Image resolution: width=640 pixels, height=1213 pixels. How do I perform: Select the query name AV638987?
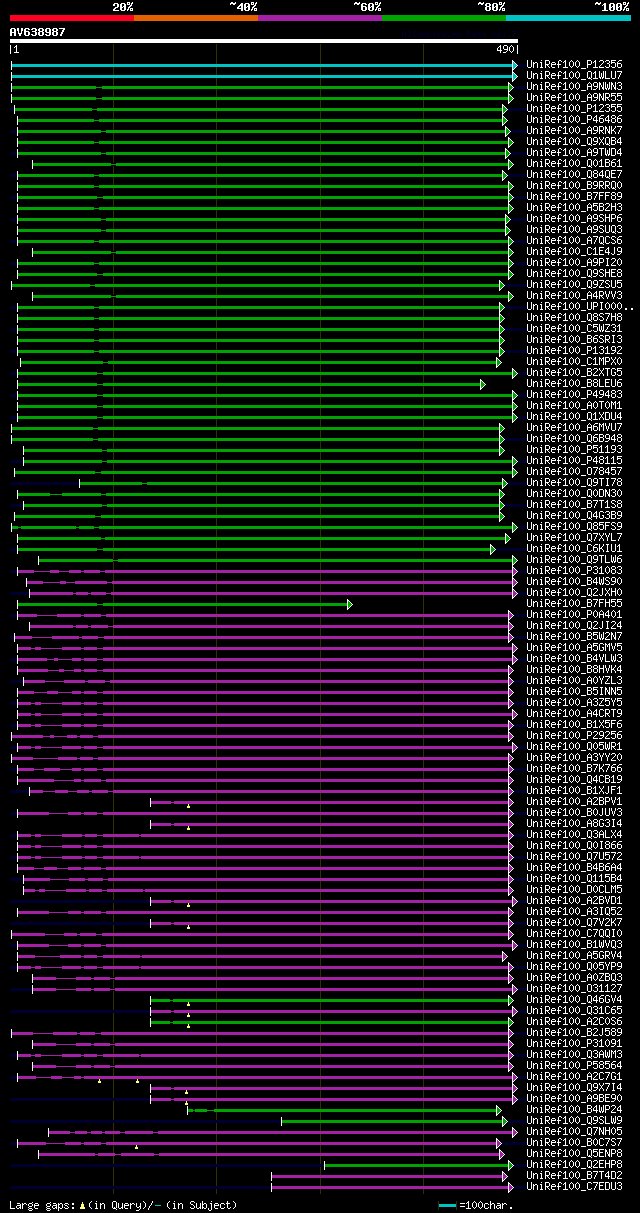point(38,32)
